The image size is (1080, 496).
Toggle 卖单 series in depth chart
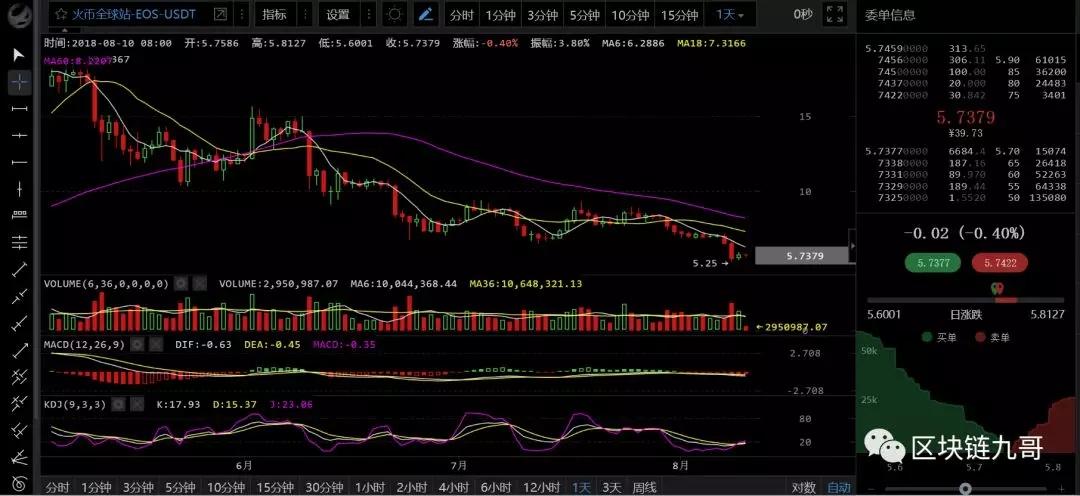click(993, 338)
